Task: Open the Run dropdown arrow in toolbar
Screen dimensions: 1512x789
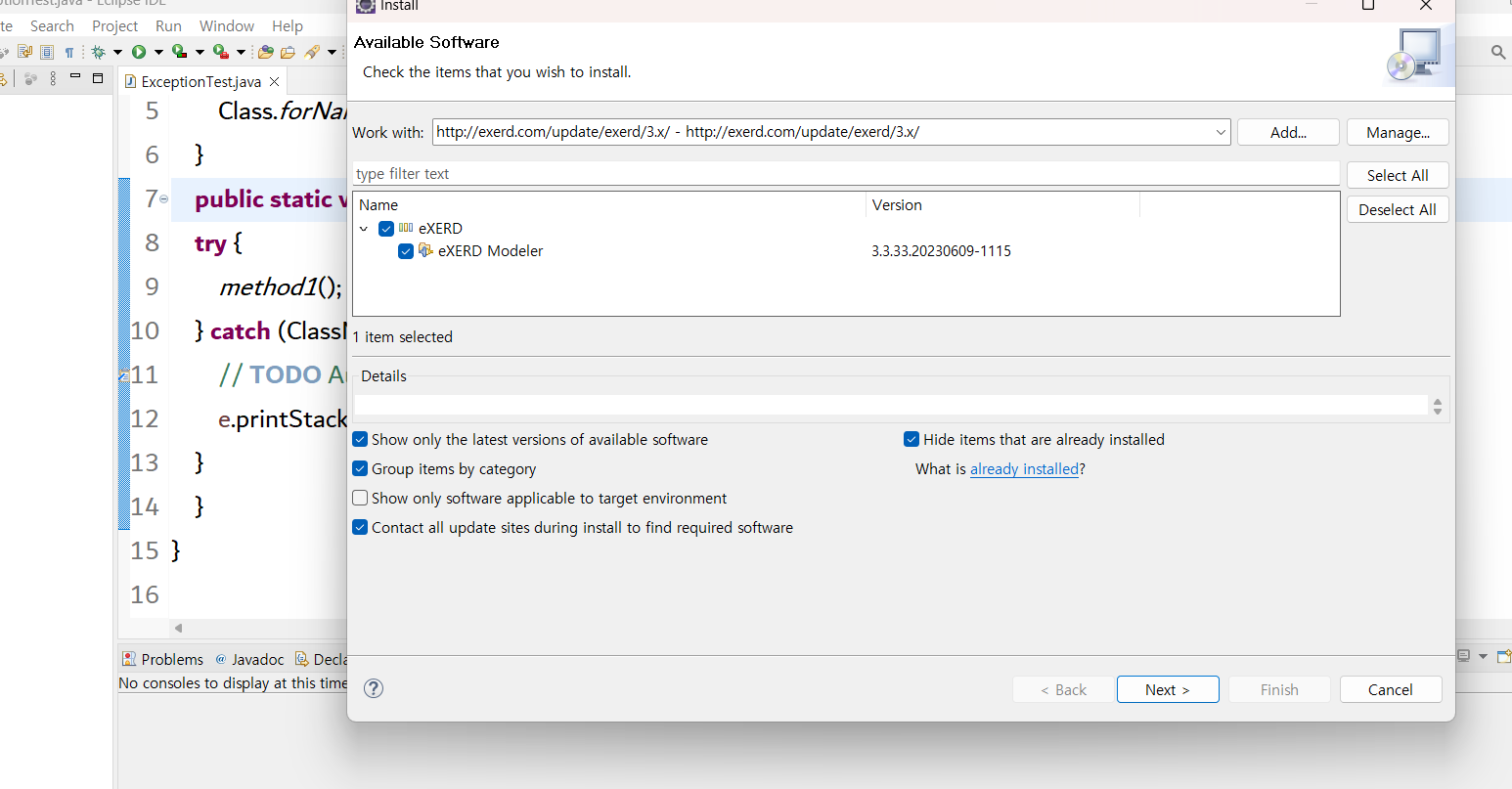Action: point(158,52)
